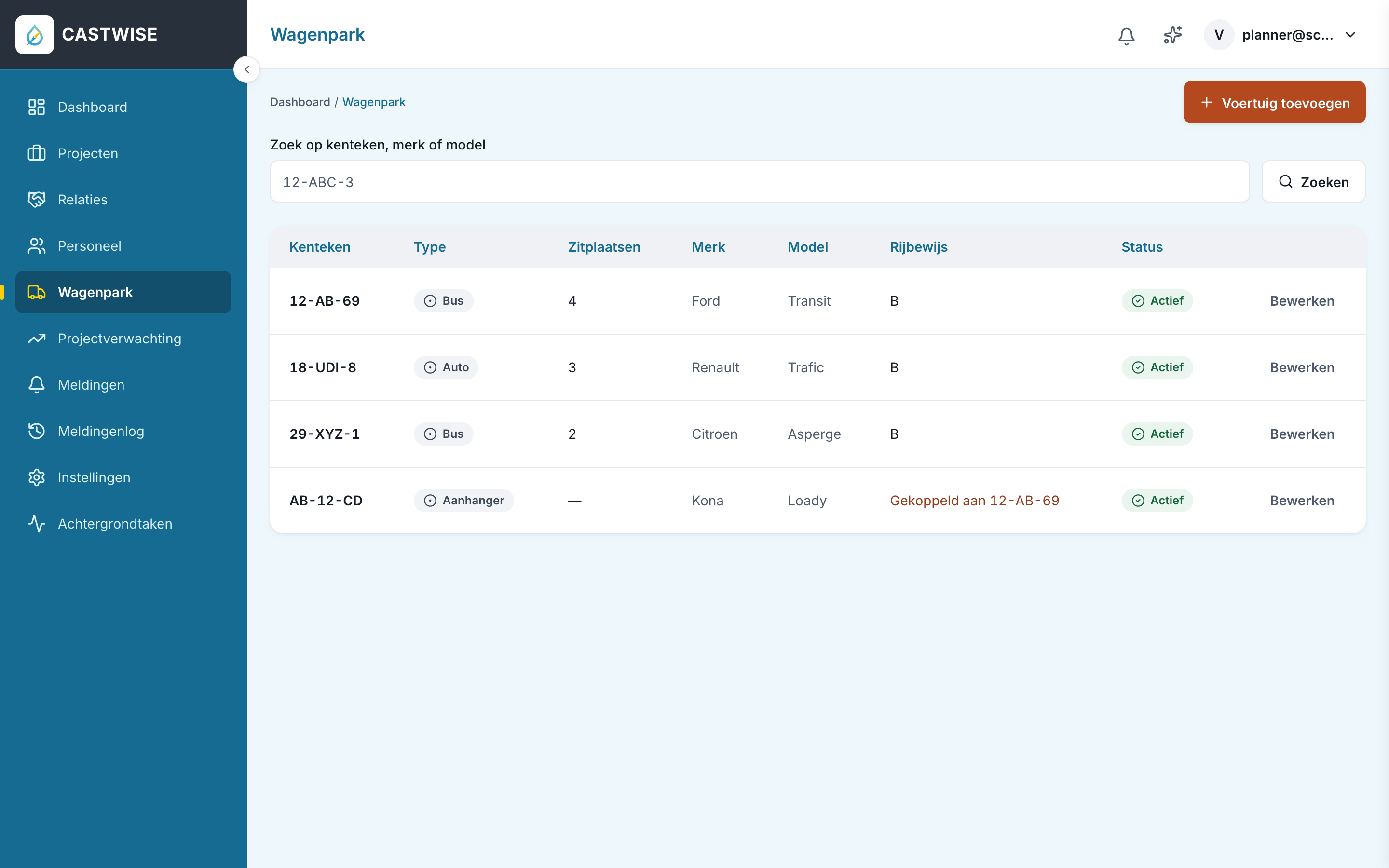Image resolution: width=1389 pixels, height=868 pixels.
Task: Click Bewerken for 29-XYZ-1
Action: click(x=1302, y=434)
